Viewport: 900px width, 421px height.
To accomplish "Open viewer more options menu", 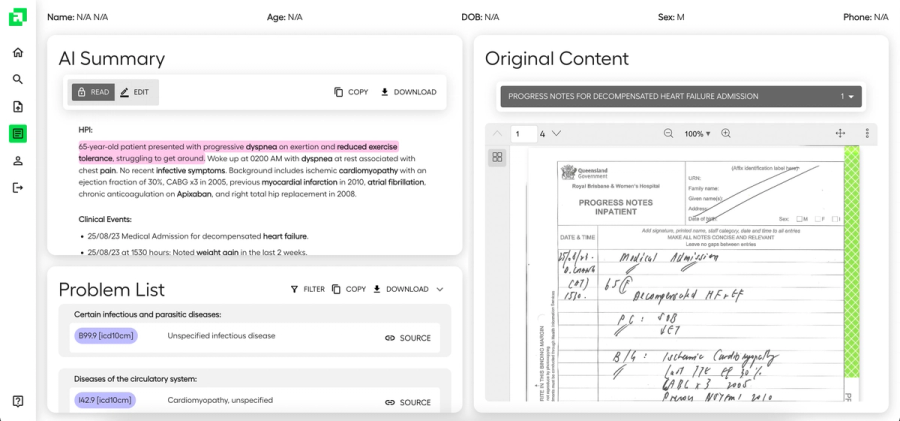I will coord(867,133).
